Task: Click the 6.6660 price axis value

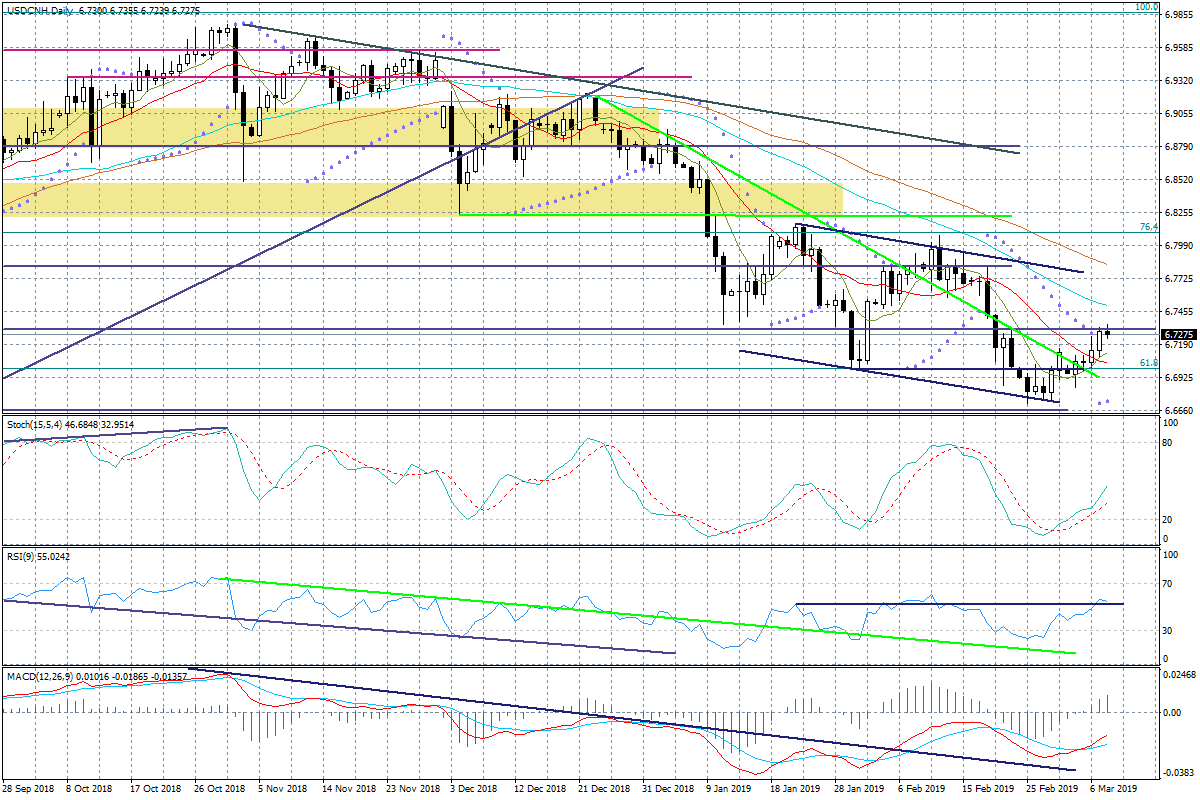Action: (1177, 411)
